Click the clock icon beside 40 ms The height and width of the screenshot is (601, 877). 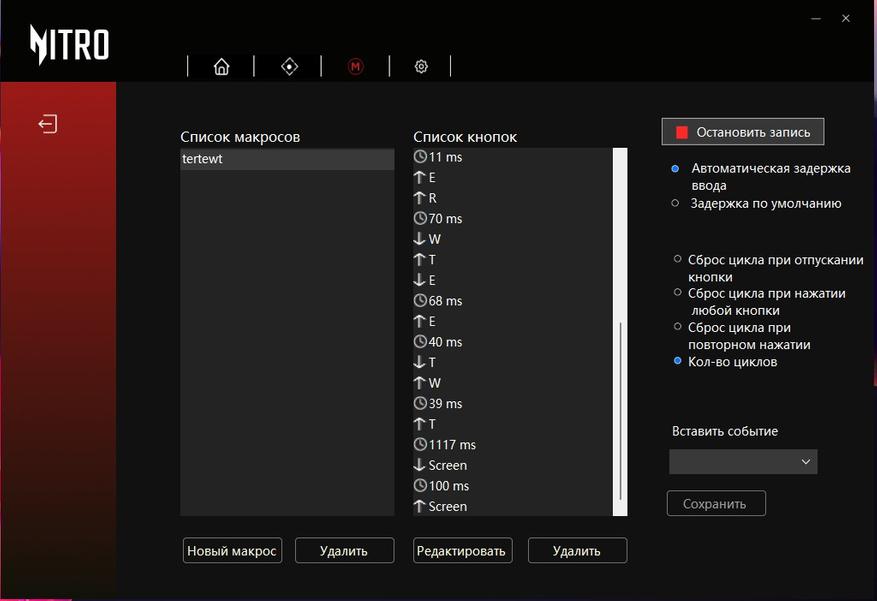tap(420, 342)
